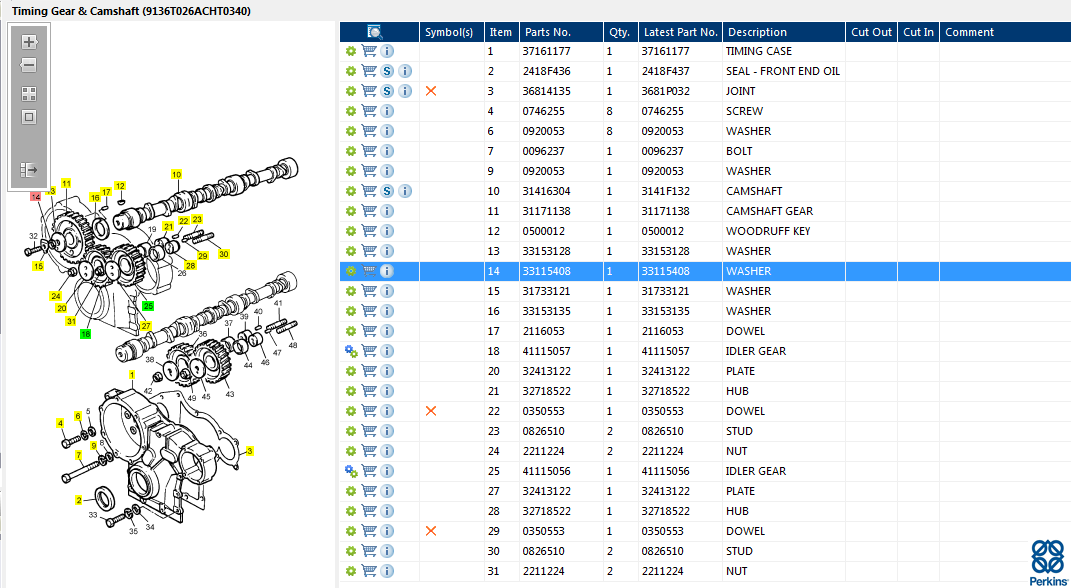Click green gear icon for SCREW row
1071x588 pixels.
coord(351,111)
